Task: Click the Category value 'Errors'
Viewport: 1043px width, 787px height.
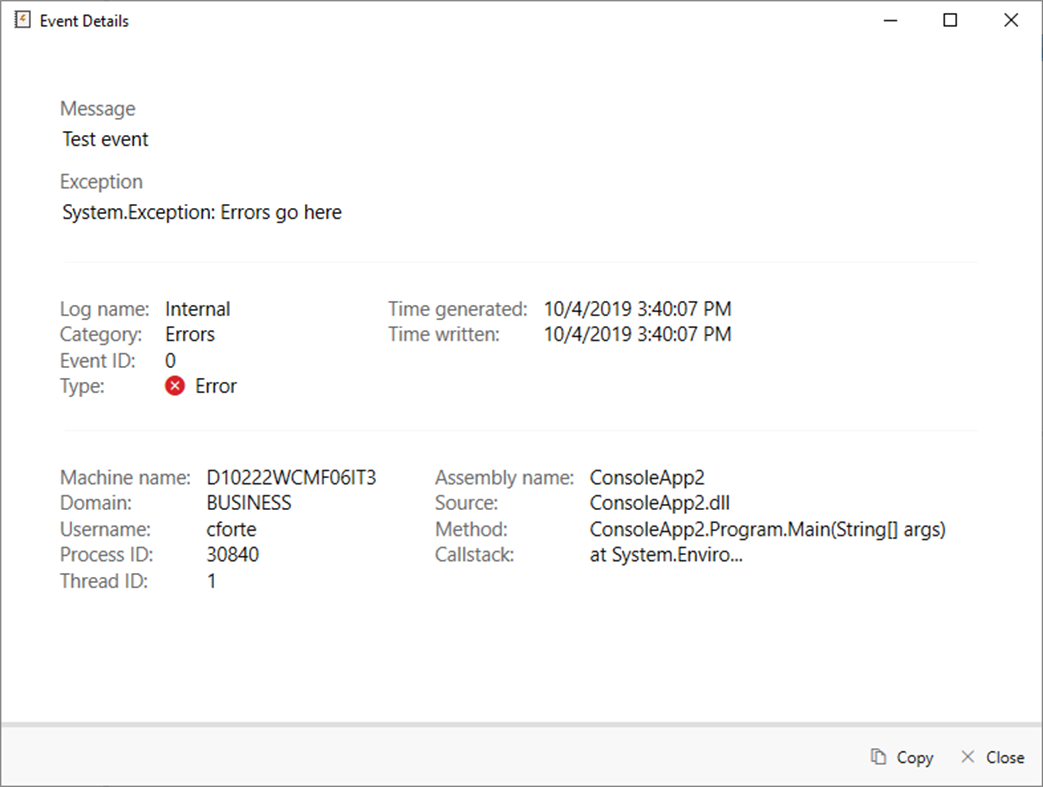Action: (x=190, y=334)
